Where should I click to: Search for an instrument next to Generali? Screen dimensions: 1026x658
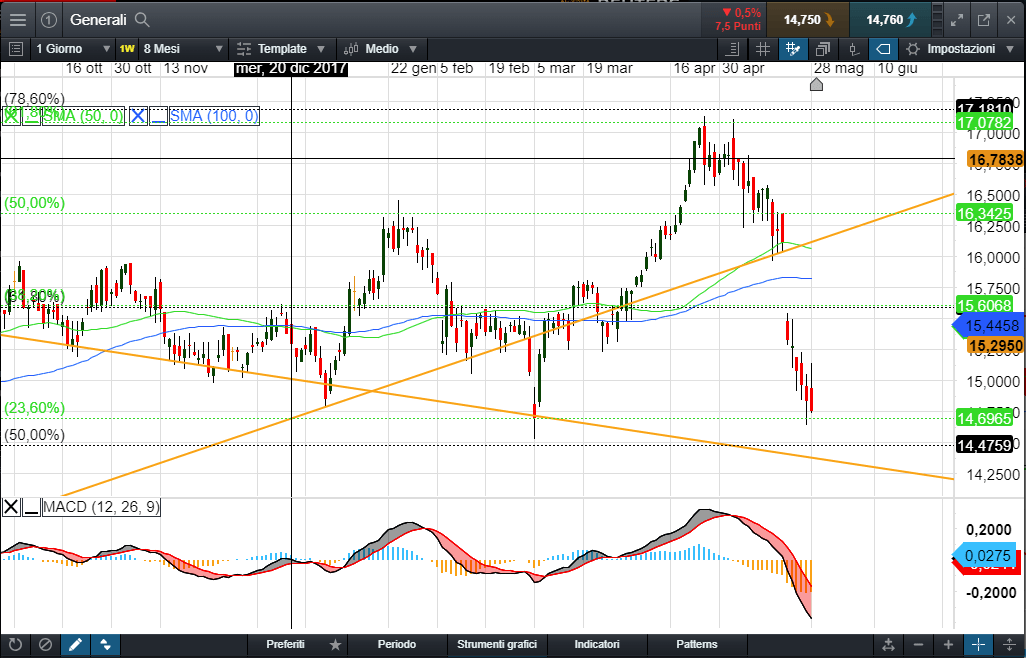[142, 20]
